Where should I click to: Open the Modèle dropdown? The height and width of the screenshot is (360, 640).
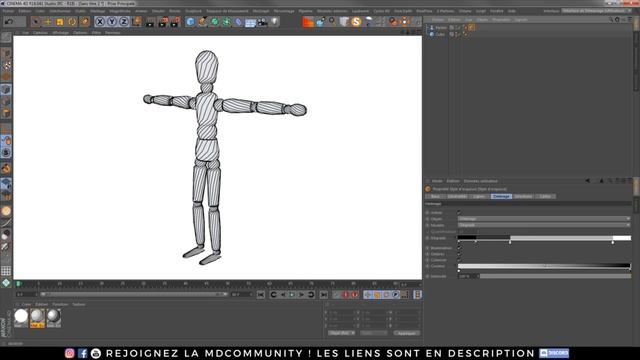tap(544, 225)
